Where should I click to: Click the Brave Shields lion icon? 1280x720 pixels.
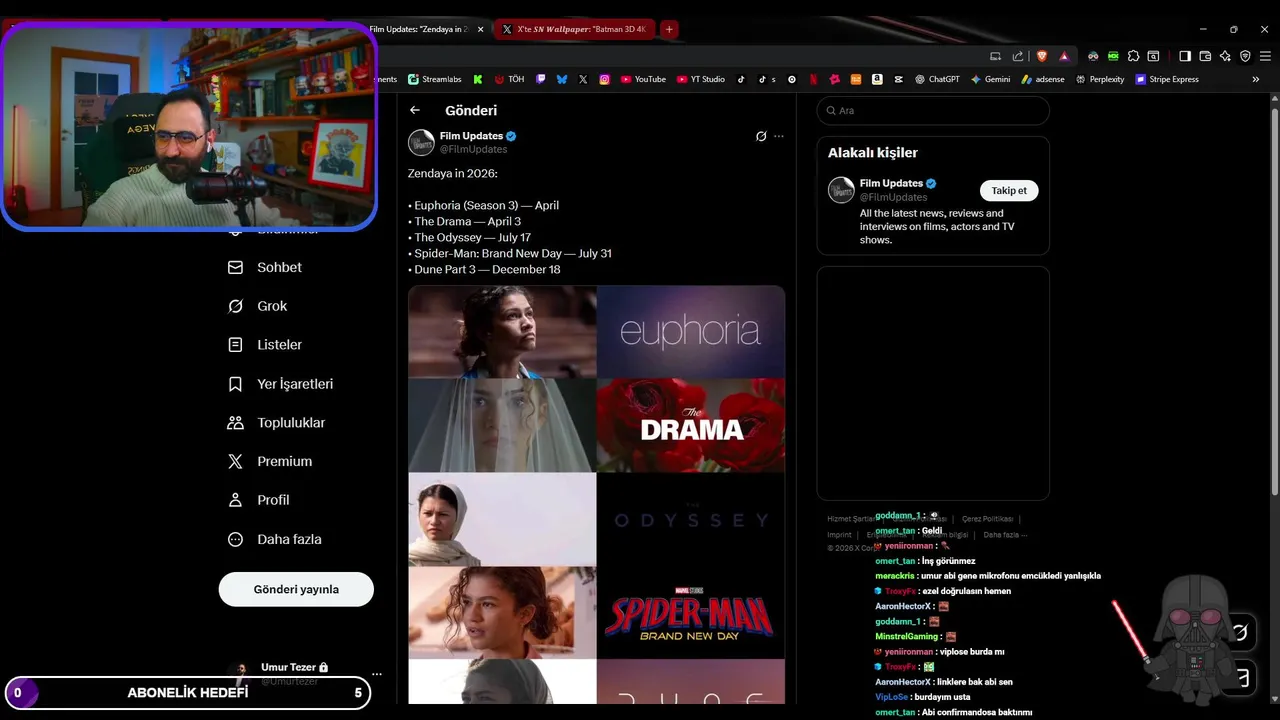(1041, 56)
